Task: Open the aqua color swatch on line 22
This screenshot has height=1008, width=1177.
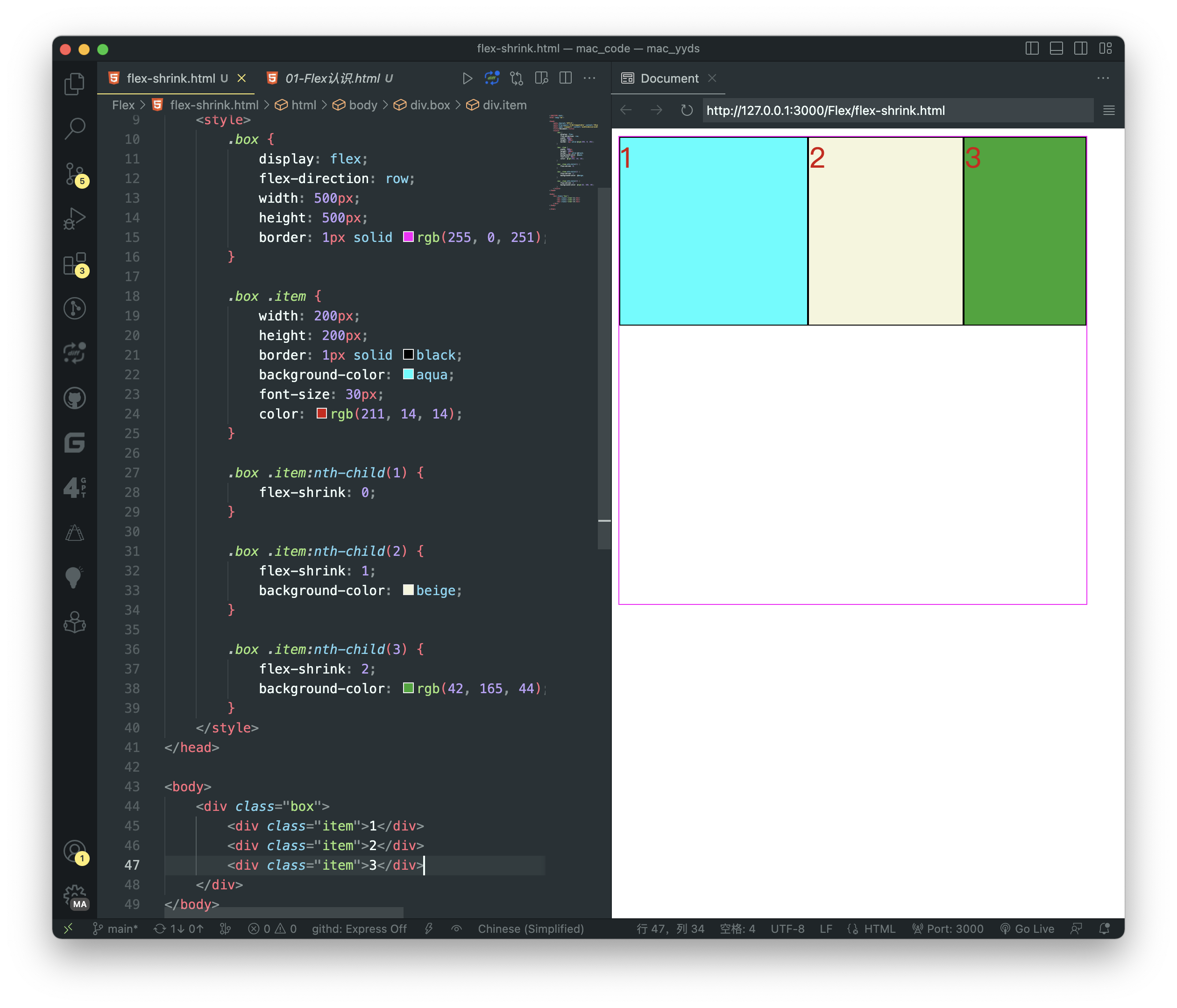Action: click(408, 374)
